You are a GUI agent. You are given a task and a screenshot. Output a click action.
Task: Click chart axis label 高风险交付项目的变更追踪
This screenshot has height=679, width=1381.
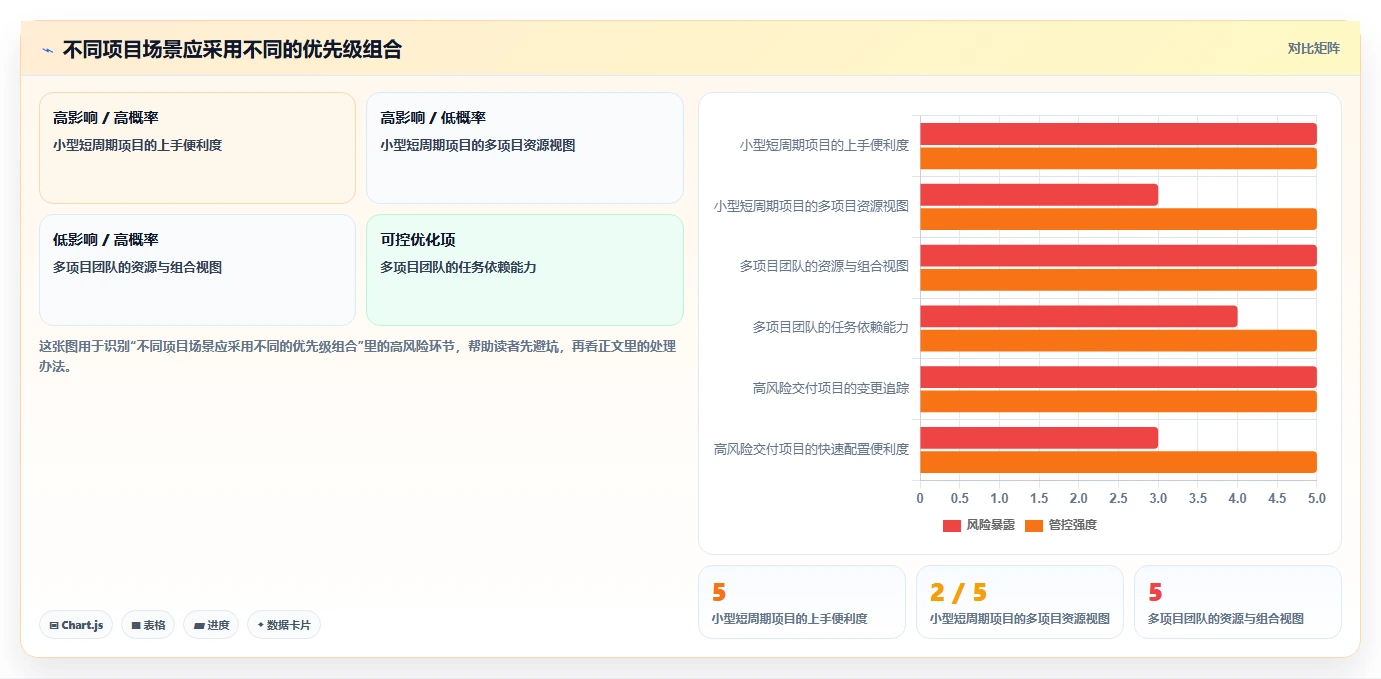click(831, 388)
